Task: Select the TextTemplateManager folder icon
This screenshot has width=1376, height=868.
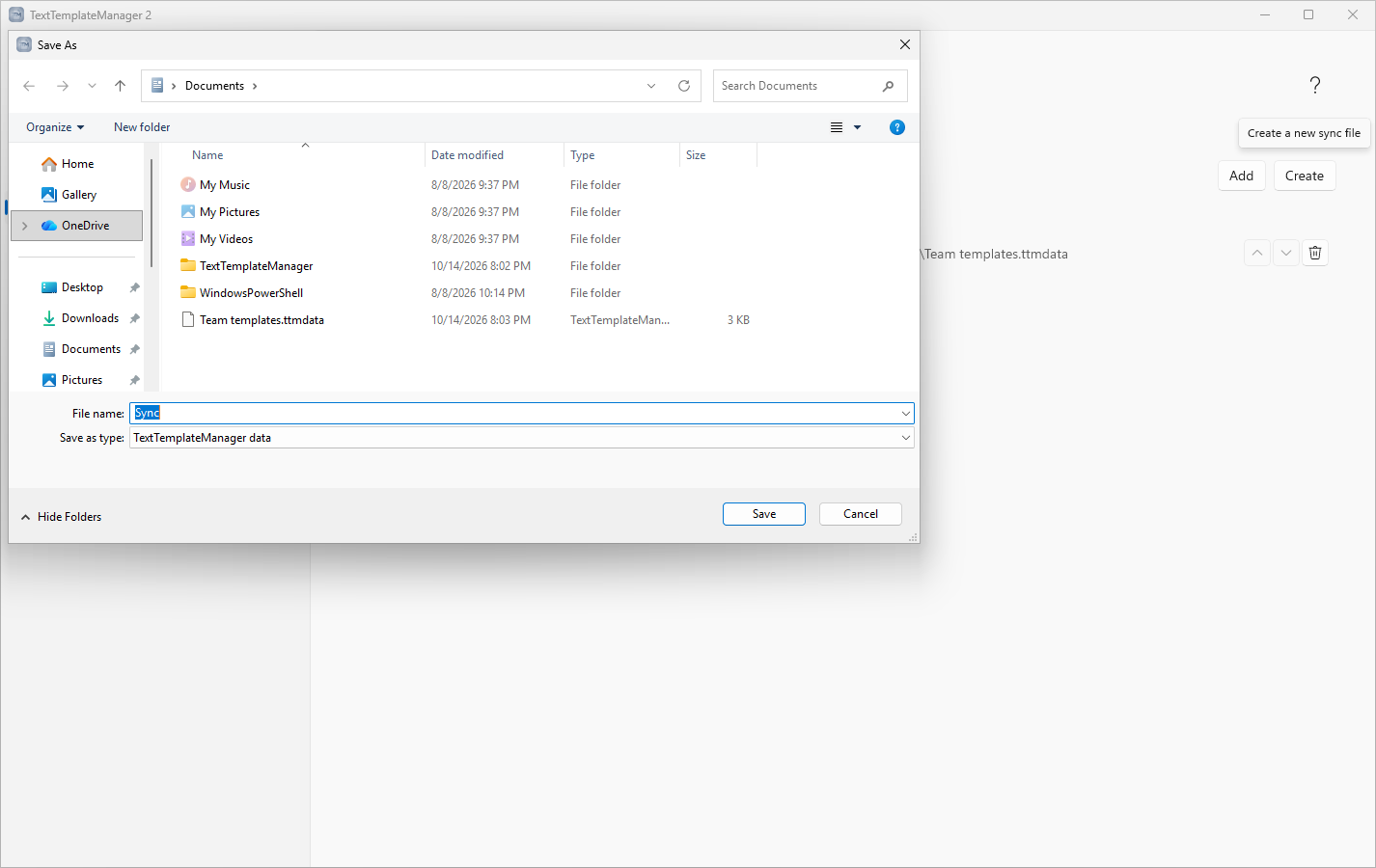Action: (x=188, y=266)
